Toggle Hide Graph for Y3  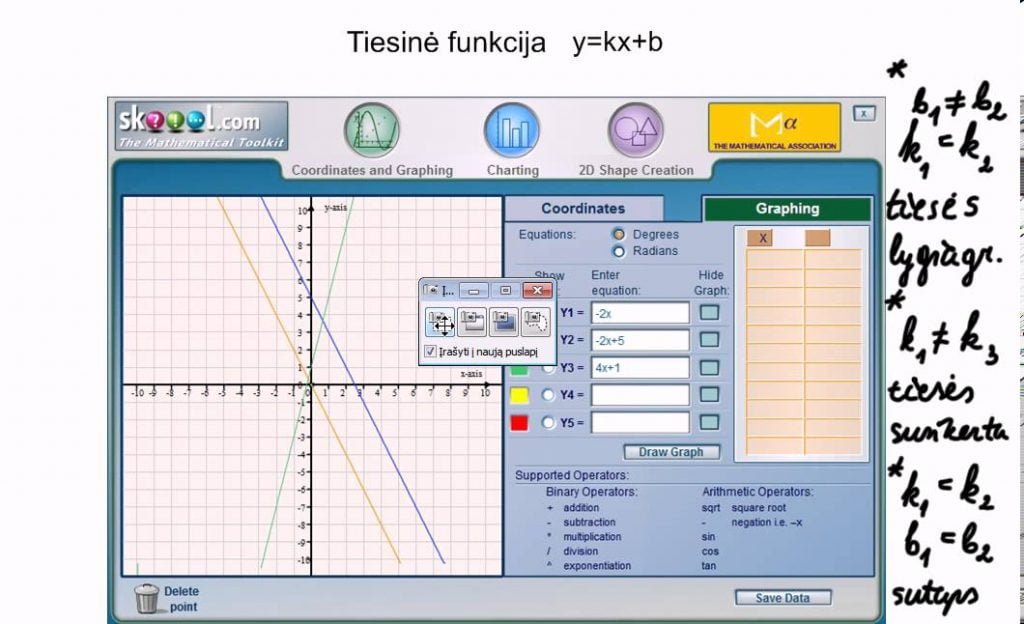709,367
